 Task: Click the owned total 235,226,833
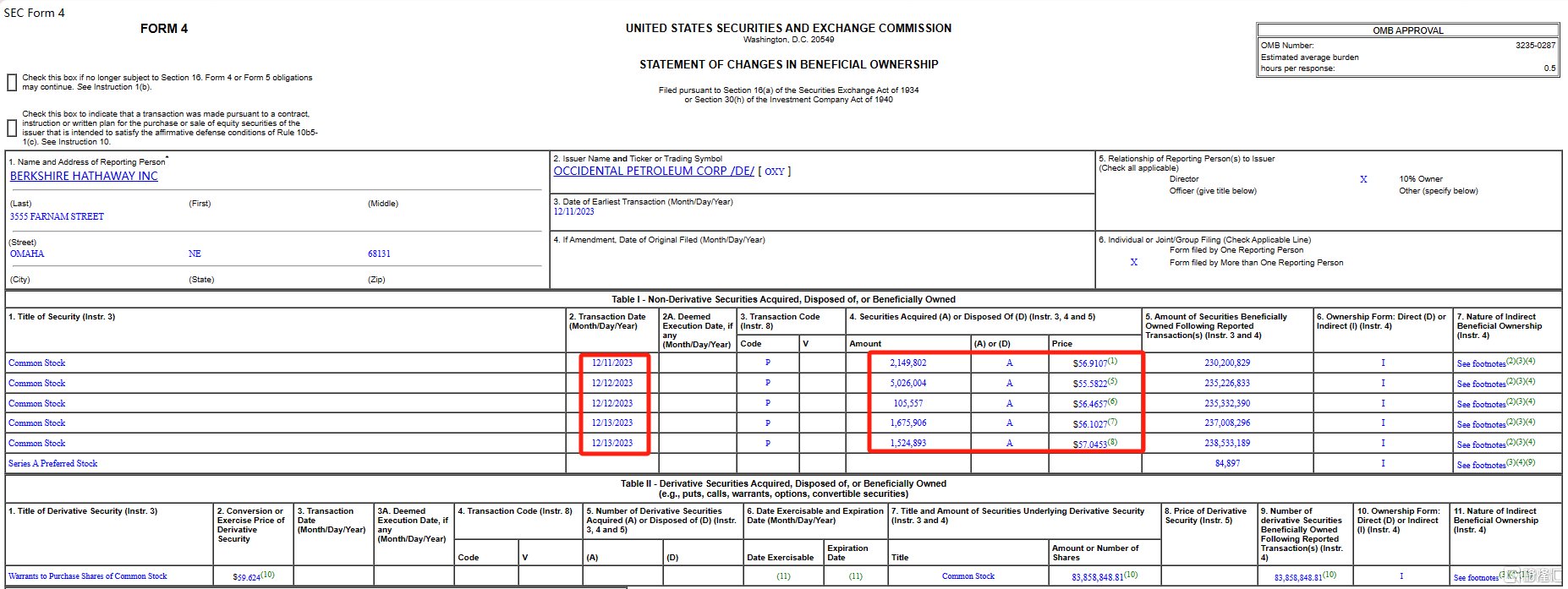[1227, 384]
